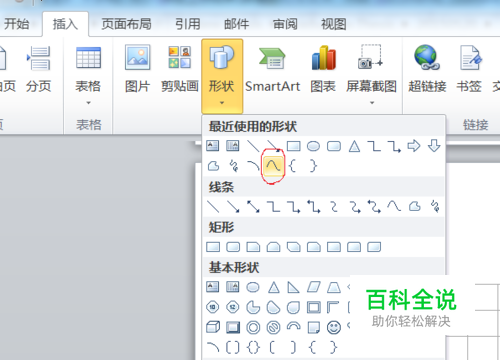This screenshot has width=500, height=360.
Task: Choose the isosceles triangle under 基本形状
Action: [274, 287]
